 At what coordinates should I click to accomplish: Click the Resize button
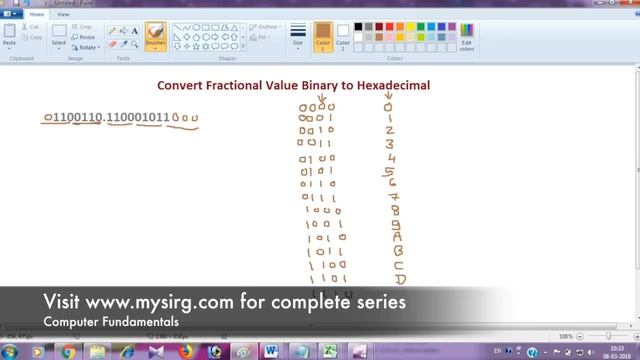[x=83, y=37]
